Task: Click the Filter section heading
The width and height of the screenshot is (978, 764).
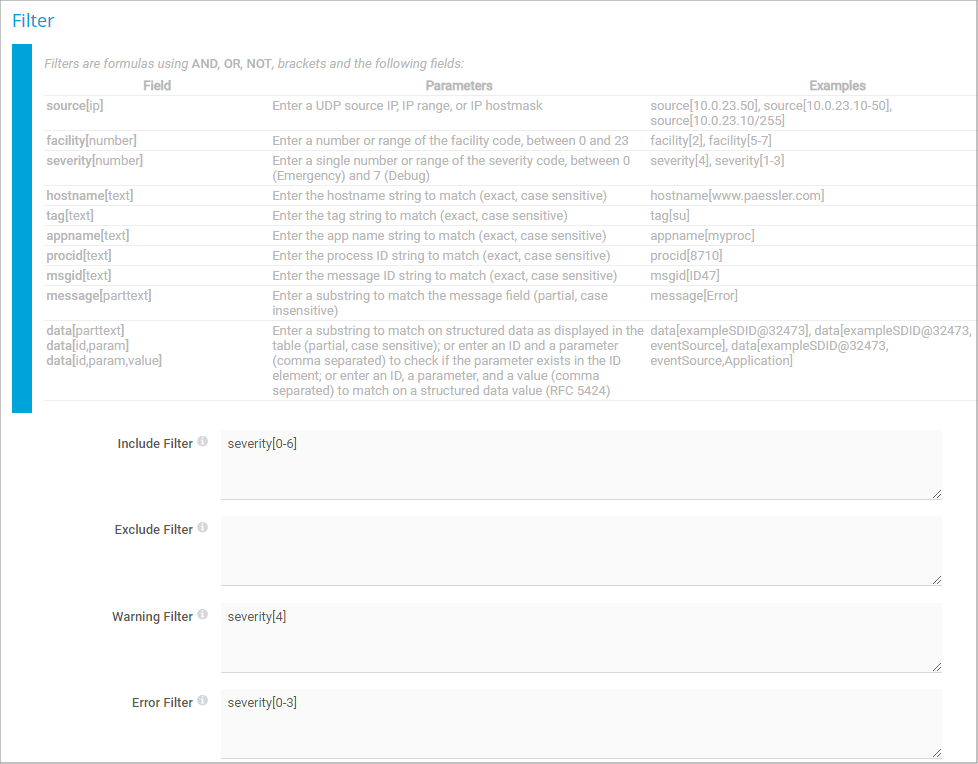Action: pyautogui.click(x=33, y=20)
